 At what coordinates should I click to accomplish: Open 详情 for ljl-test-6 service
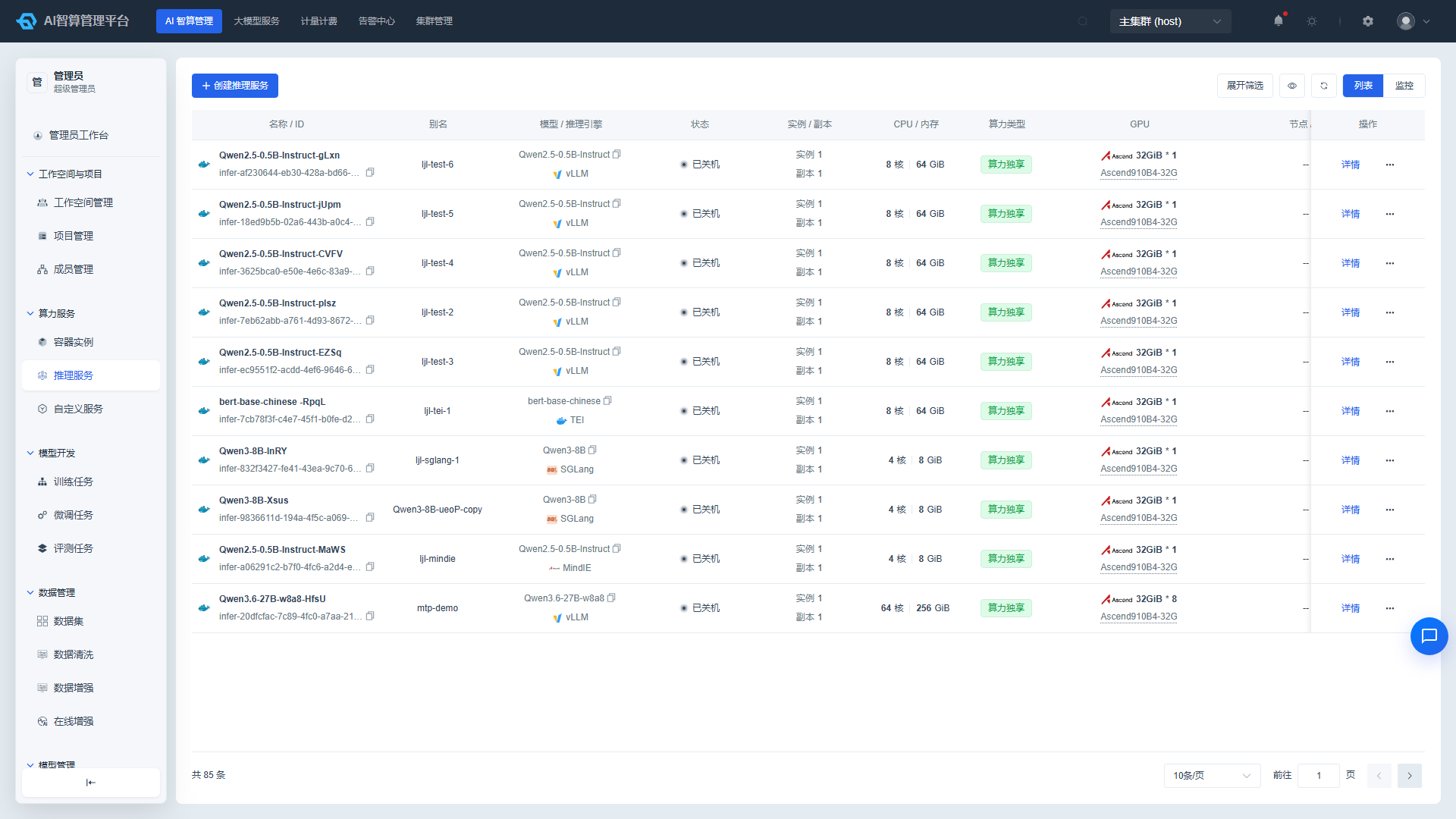[x=1351, y=165]
